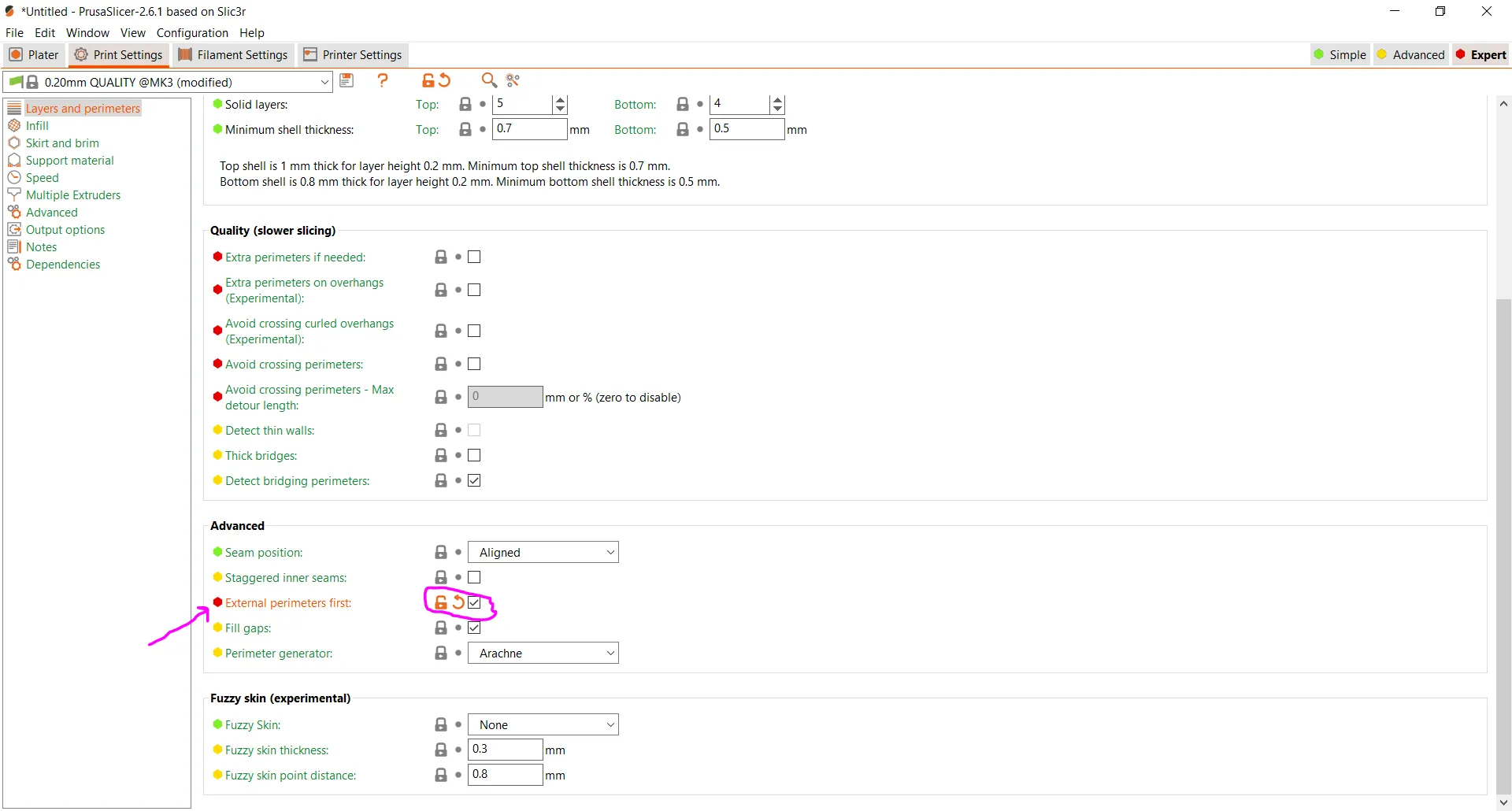This screenshot has height=811, width=1512.
Task: Open the Help menu
Action: 252,33
